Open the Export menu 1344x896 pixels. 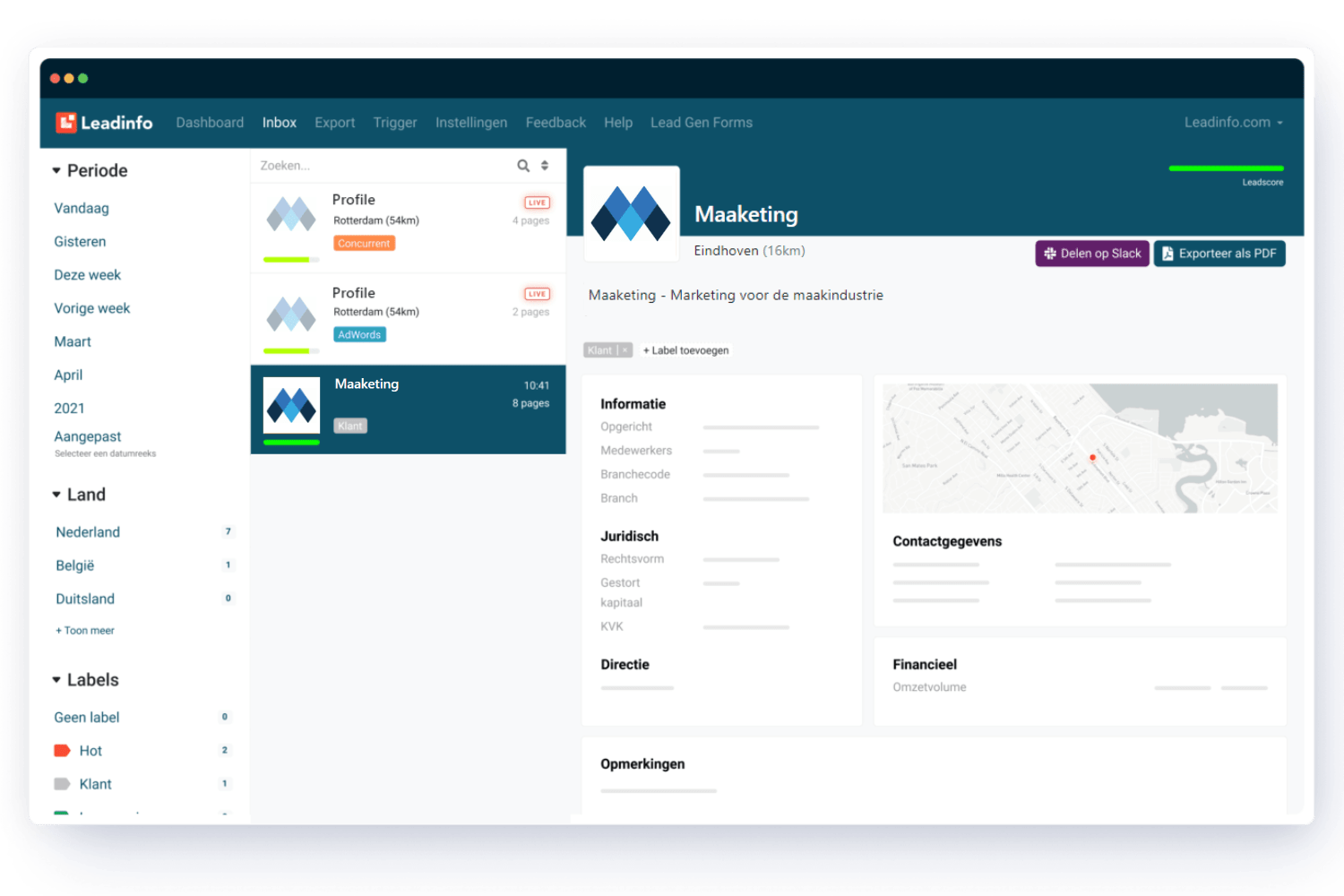(335, 123)
